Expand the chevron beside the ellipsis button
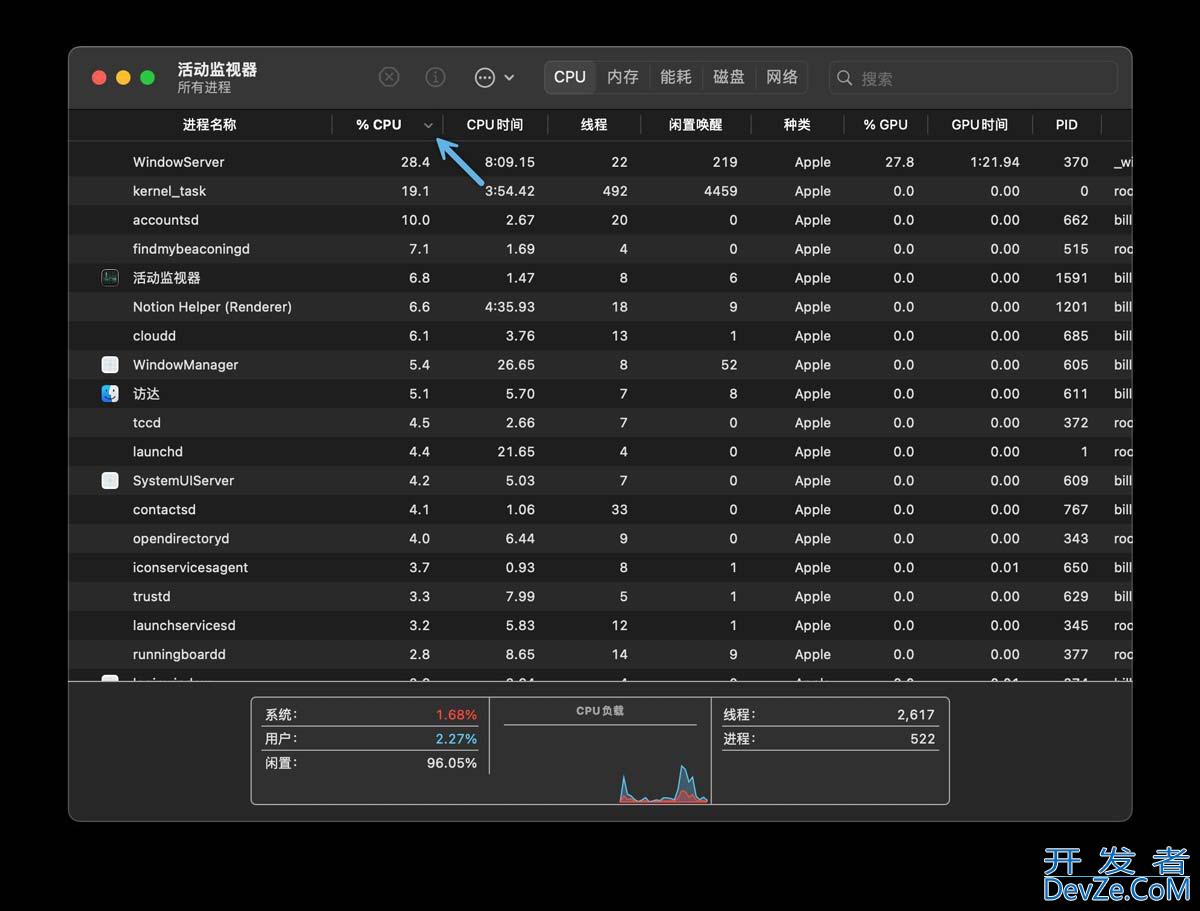Viewport: 1200px width, 911px height. tap(509, 78)
